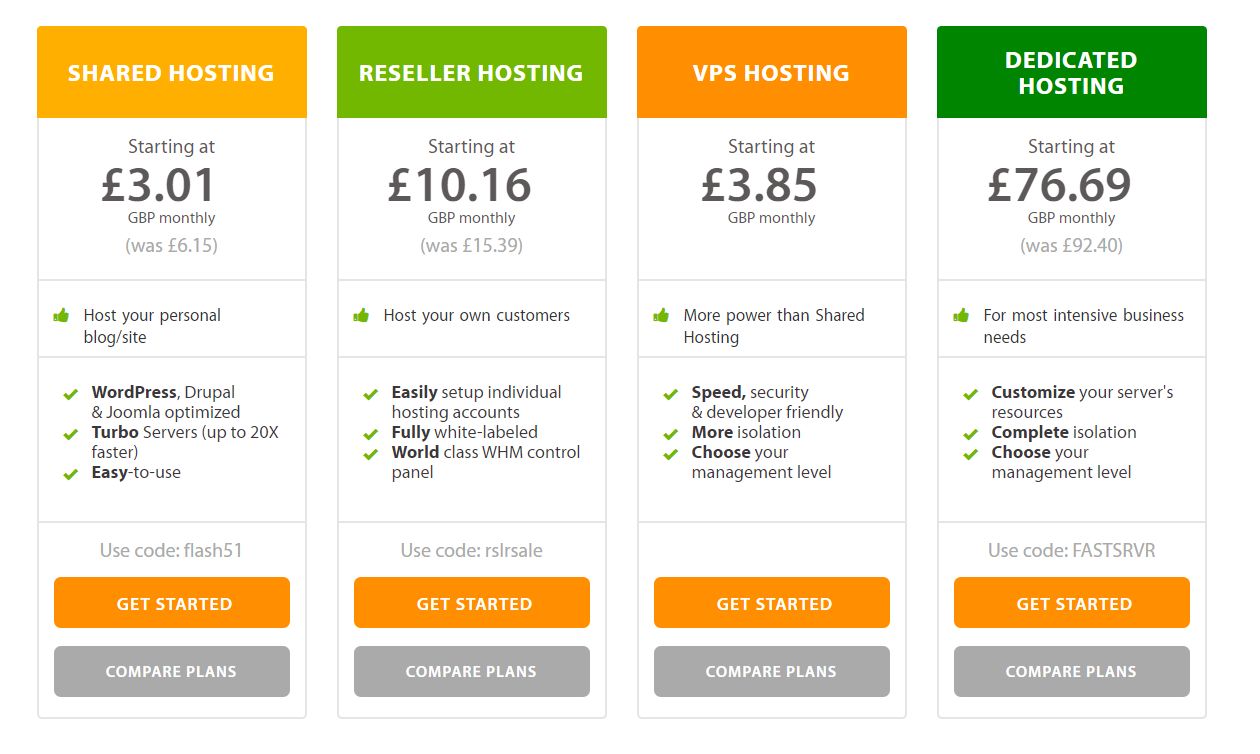Click Get Started for Reseller Hosting
1260x754 pixels.
tap(472, 603)
